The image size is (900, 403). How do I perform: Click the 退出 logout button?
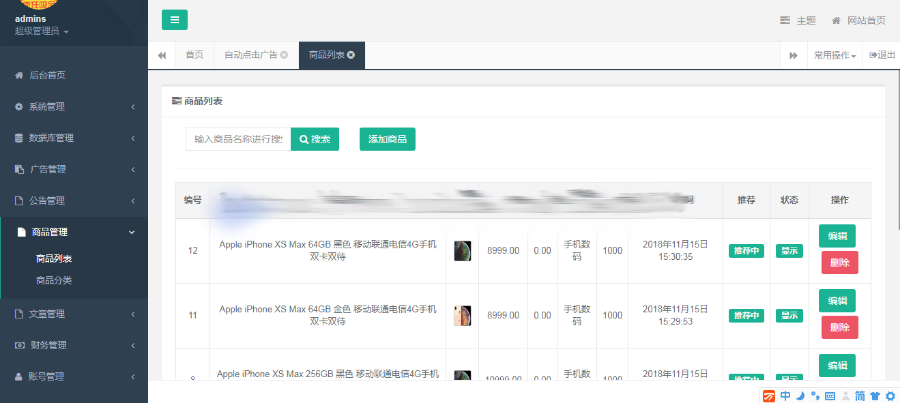[x=882, y=55]
